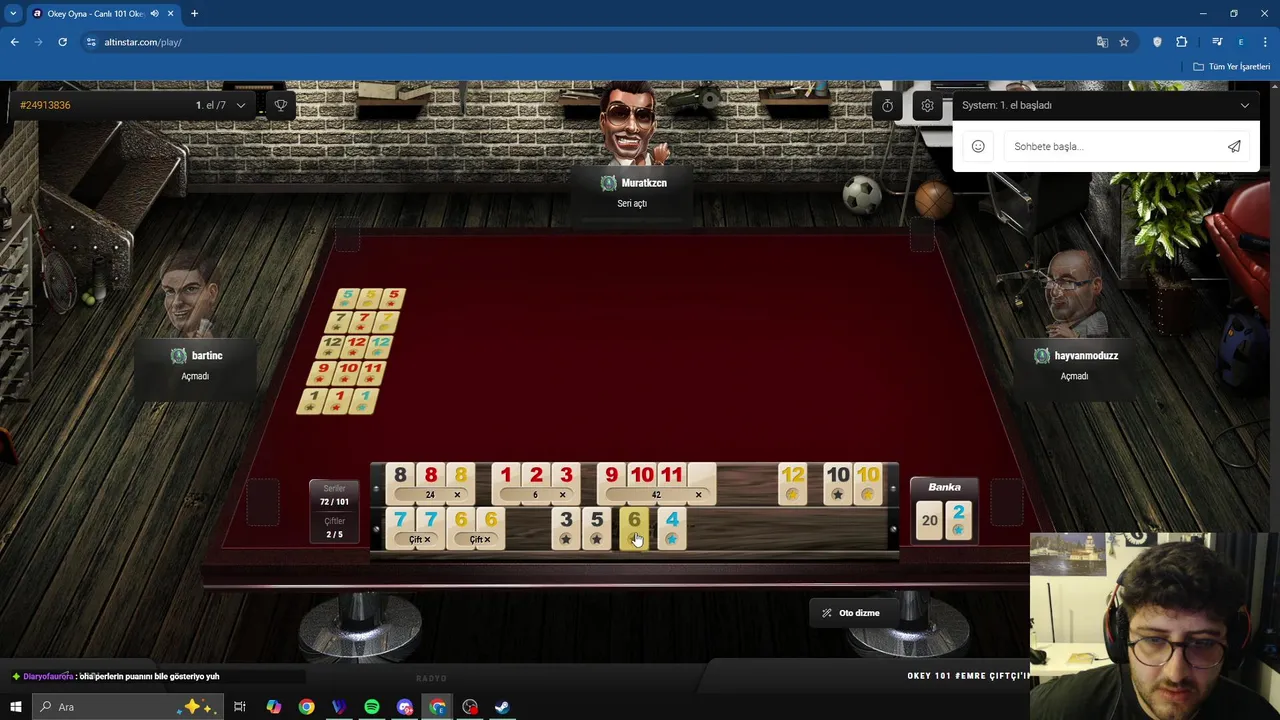The image size is (1280, 720).
Task: Remove the 7-7 Çift pair group
Action: [427, 540]
